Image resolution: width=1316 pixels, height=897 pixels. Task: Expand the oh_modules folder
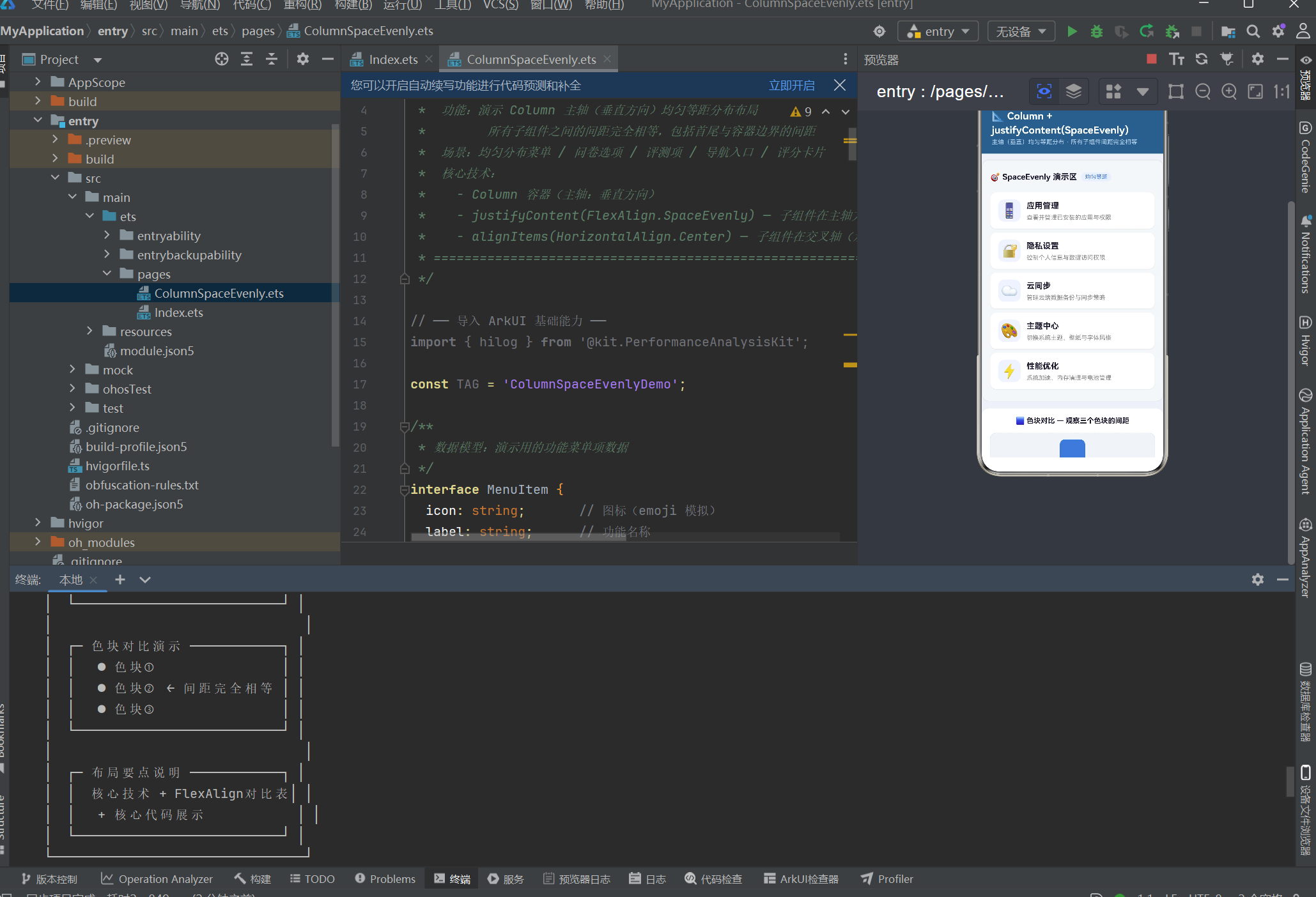38,542
